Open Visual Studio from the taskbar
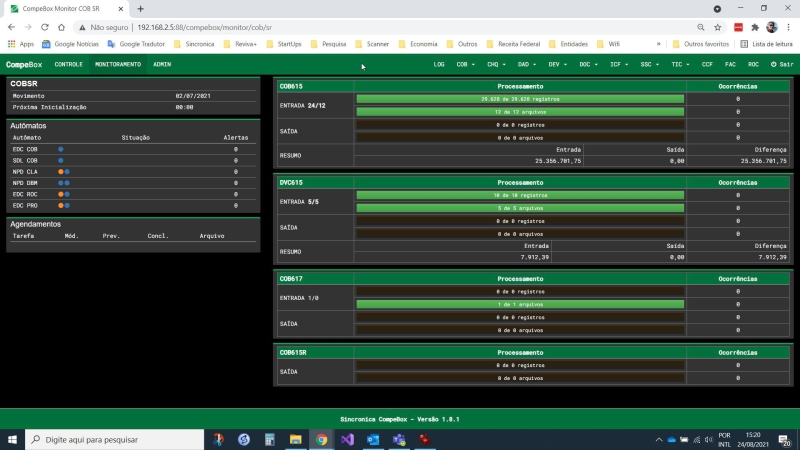The width and height of the screenshot is (800, 450). tap(347, 439)
